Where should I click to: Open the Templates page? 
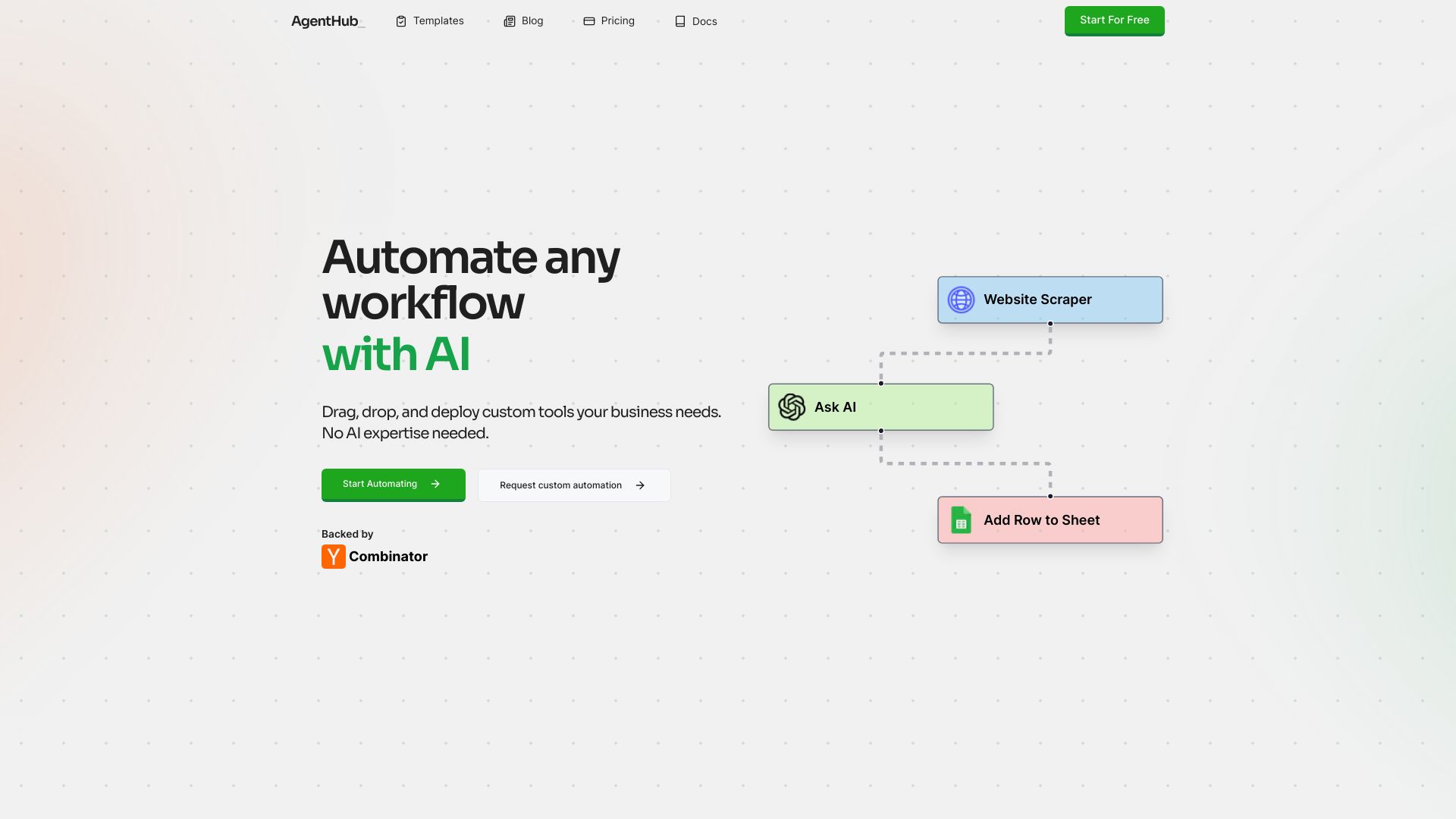pyautogui.click(x=438, y=20)
